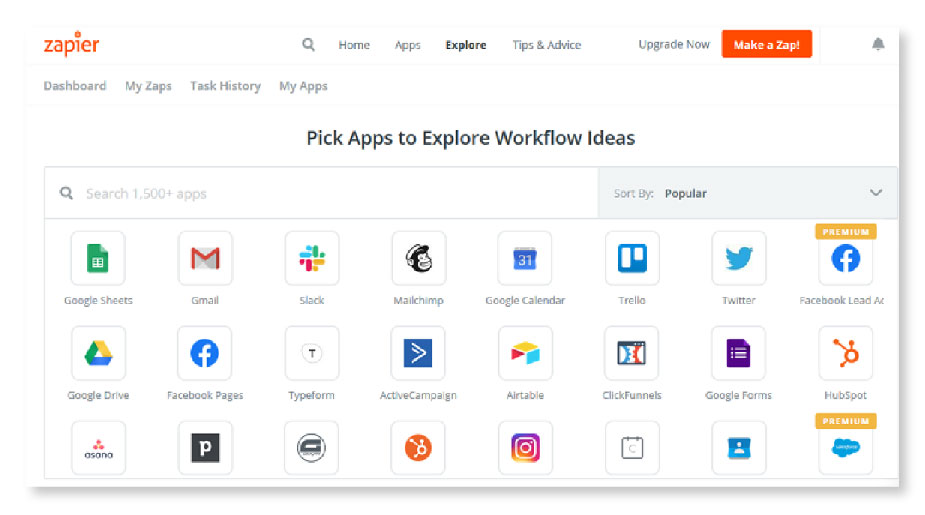The image size is (925, 515).
Task: Click the notification bell icon
Action: [x=878, y=44]
